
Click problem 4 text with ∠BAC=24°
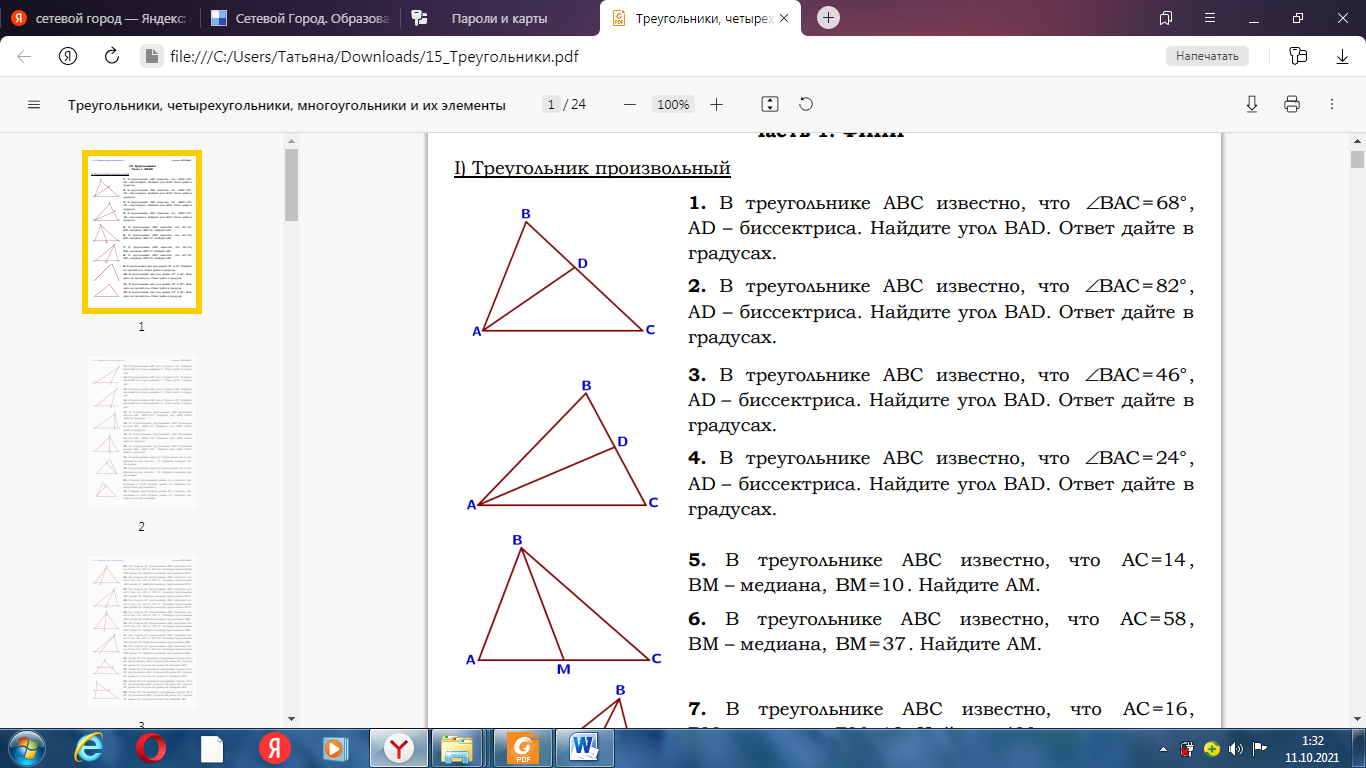point(941,484)
